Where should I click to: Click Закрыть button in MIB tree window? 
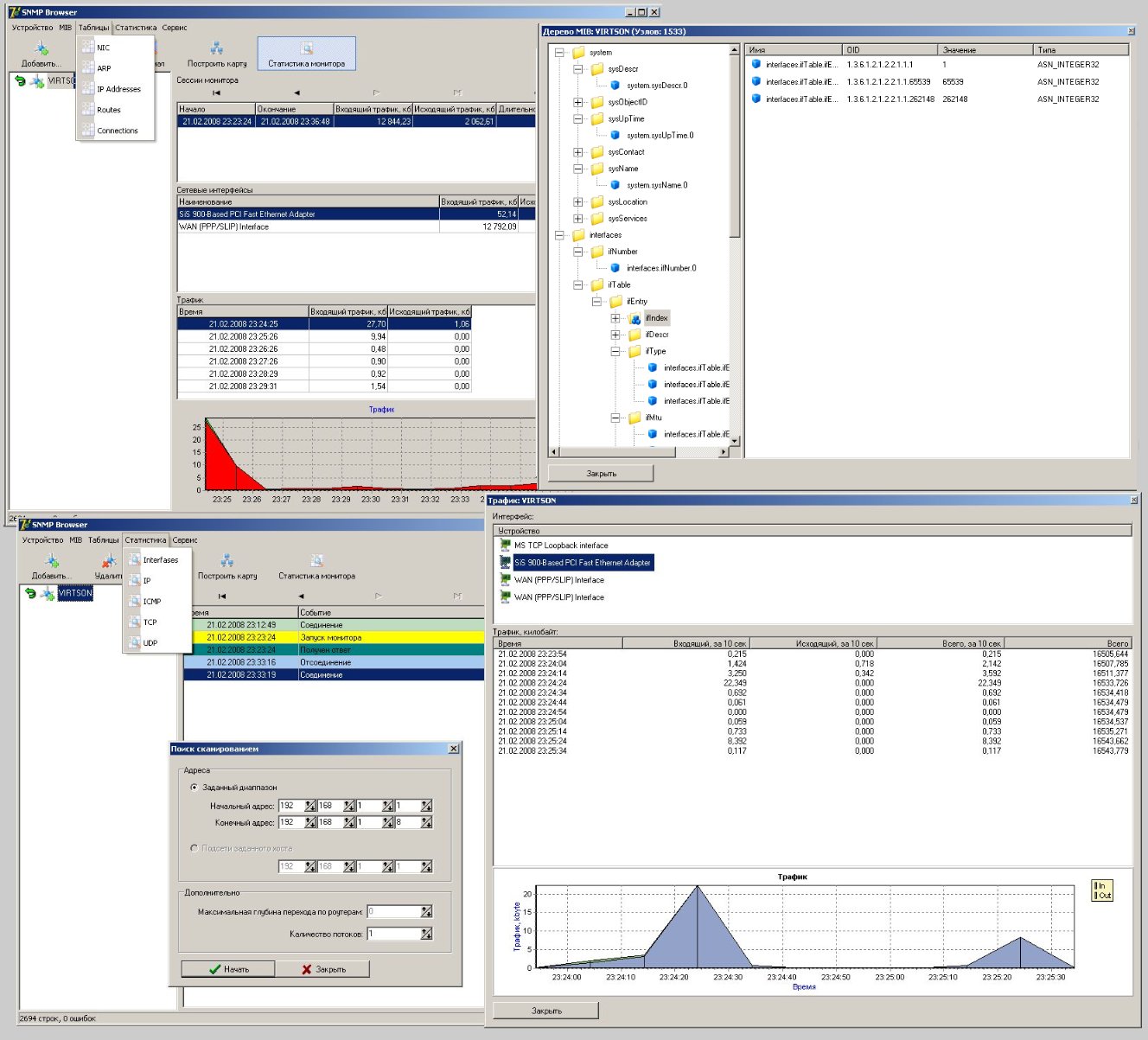click(x=601, y=474)
